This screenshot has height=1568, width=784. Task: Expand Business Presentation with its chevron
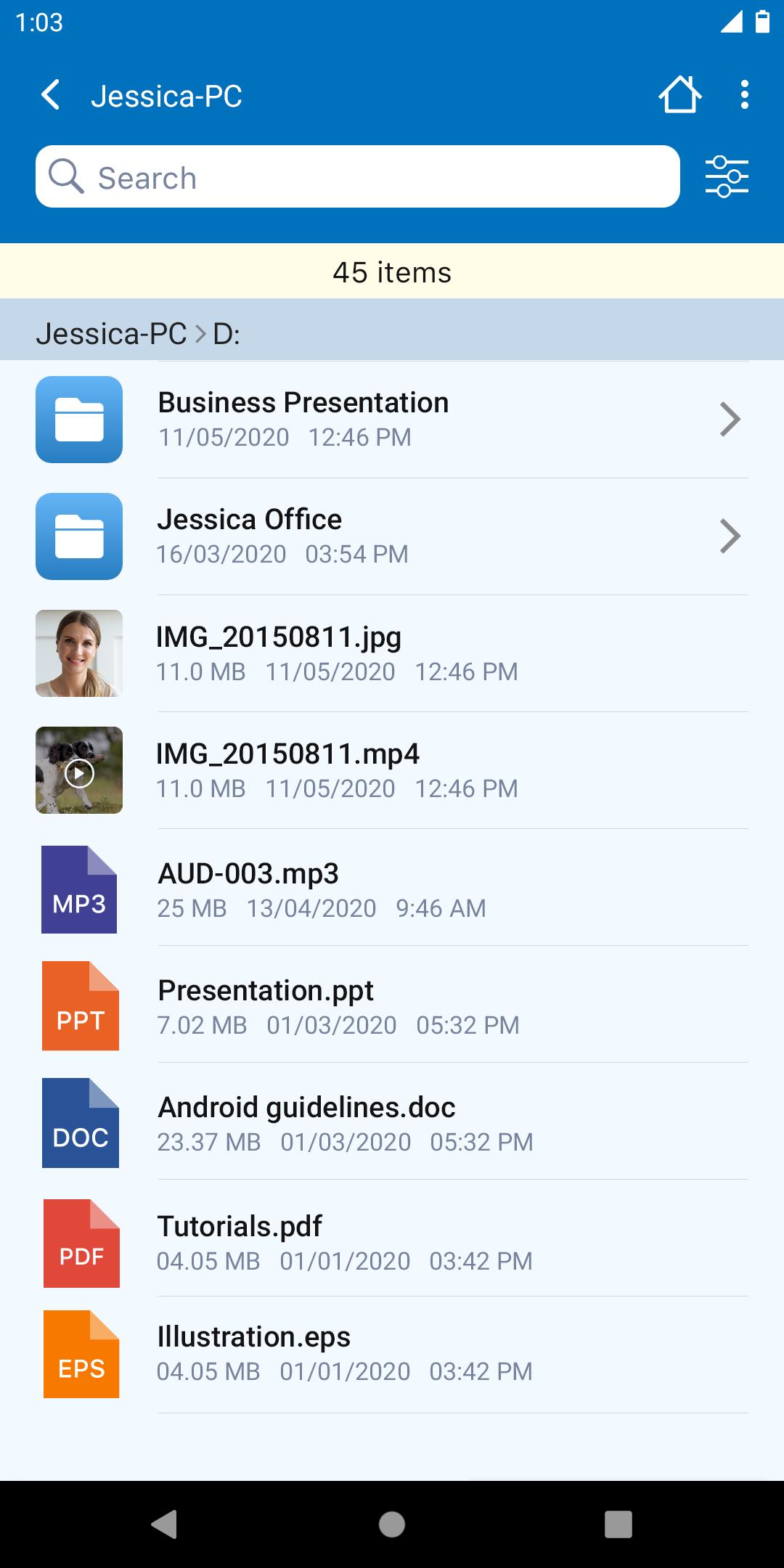click(730, 419)
